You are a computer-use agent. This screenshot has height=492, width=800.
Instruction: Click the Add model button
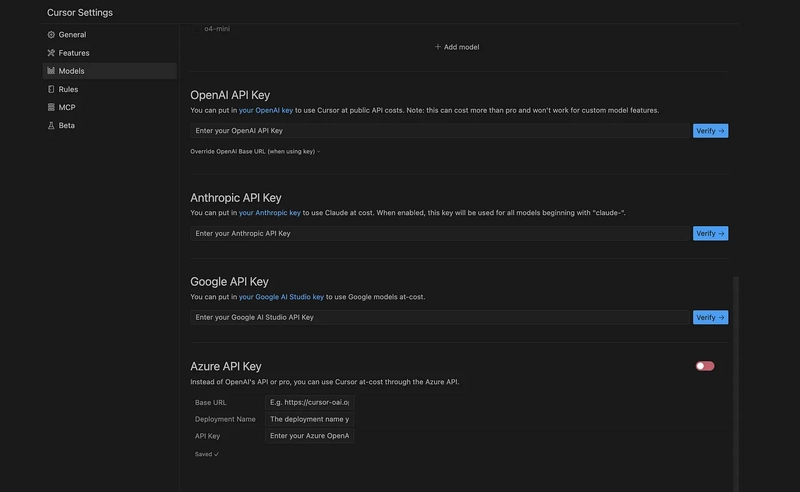tap(457, 47)
